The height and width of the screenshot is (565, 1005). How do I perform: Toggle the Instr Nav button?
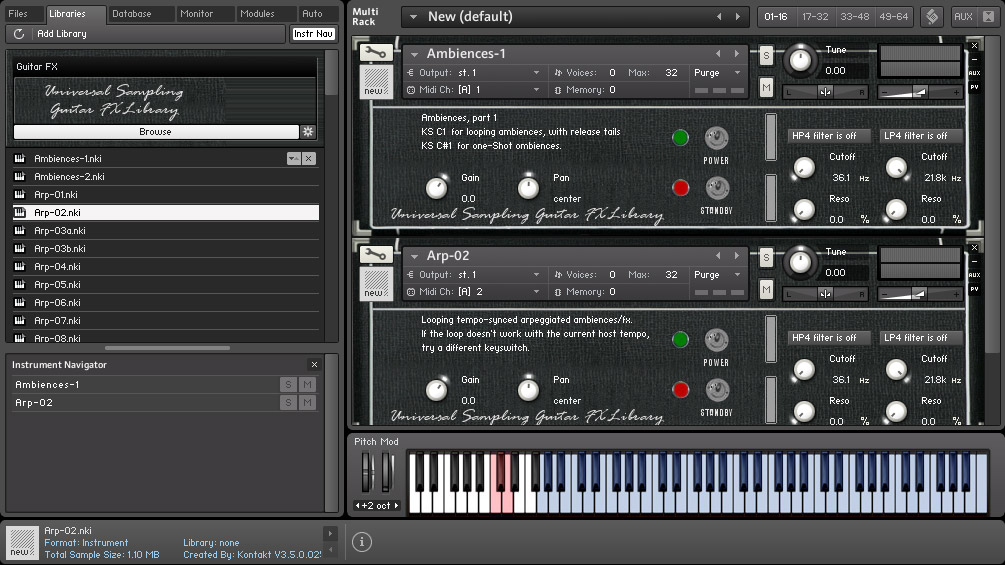(313, 34)
